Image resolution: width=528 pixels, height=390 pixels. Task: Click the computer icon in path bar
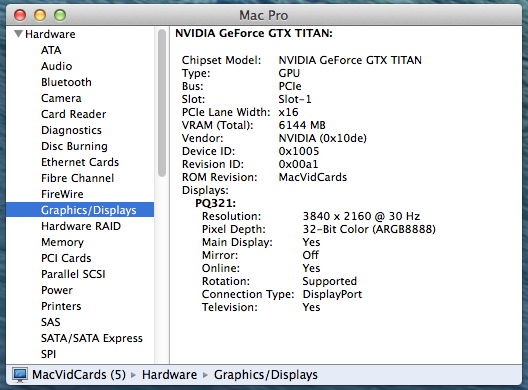pyautogui.click(x=20, y=375)
